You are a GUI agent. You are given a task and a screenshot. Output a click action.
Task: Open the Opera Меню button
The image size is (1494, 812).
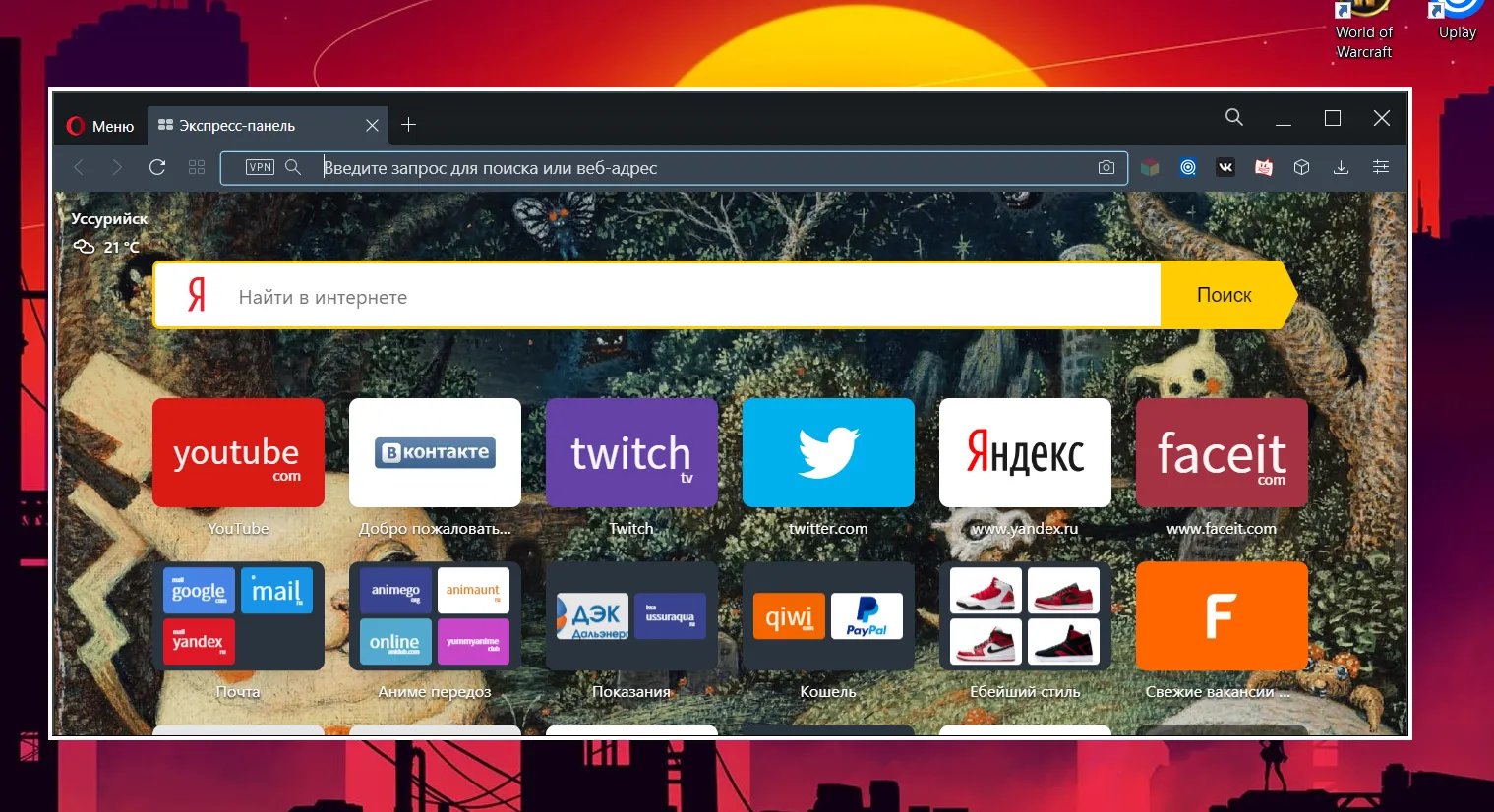pyautogui.click(x=100, y=126)
